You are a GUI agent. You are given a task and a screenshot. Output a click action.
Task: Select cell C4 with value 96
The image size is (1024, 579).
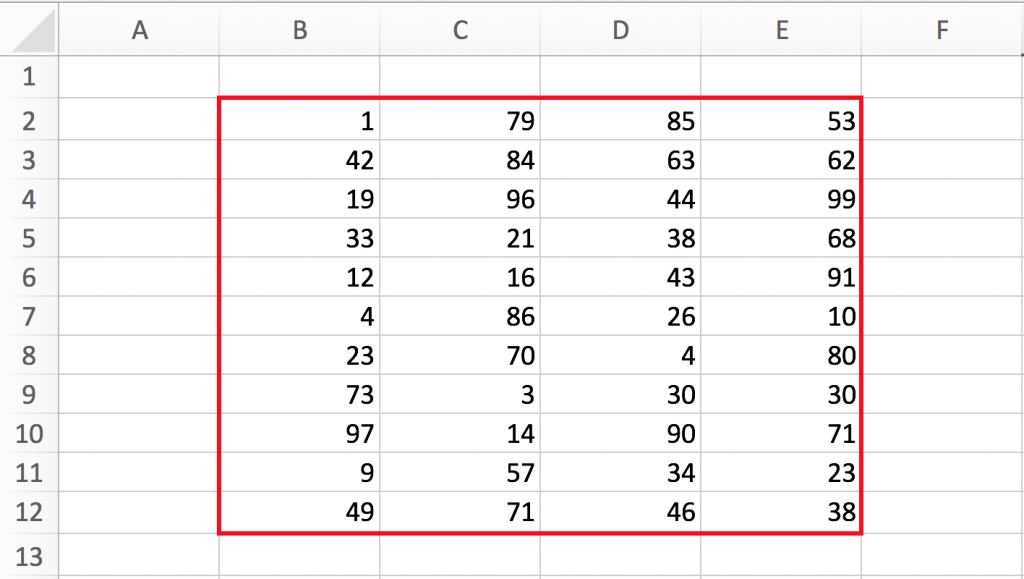460,199
